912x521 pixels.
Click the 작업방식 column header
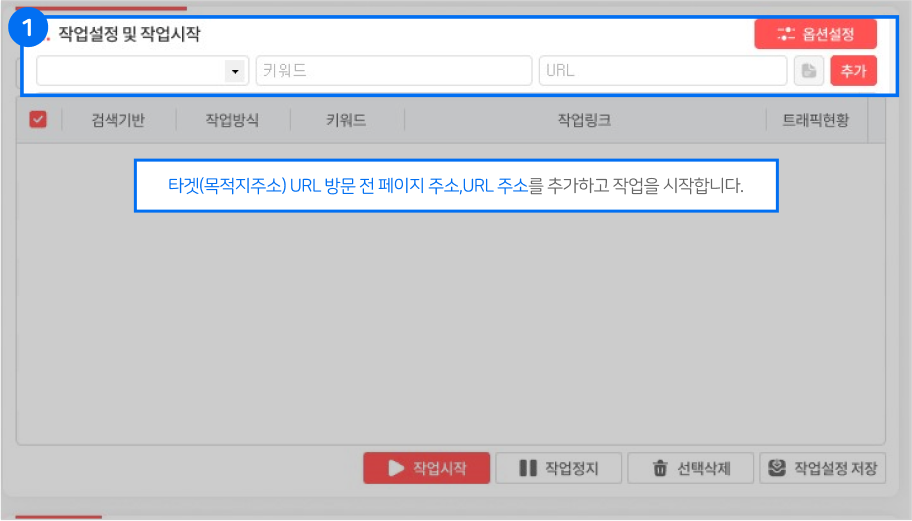[232, 120]
